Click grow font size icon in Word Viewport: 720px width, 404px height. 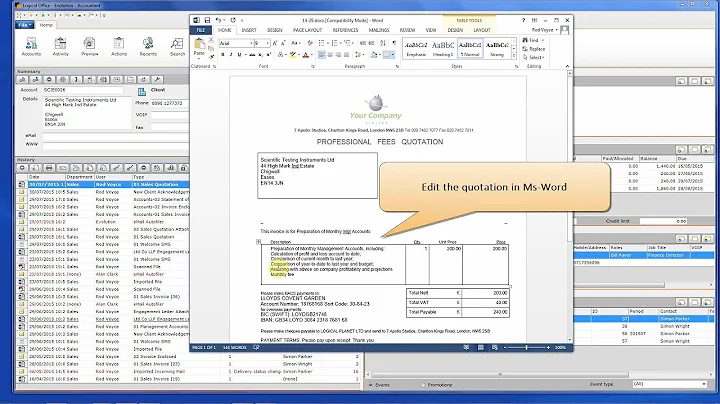coord(275,43)
